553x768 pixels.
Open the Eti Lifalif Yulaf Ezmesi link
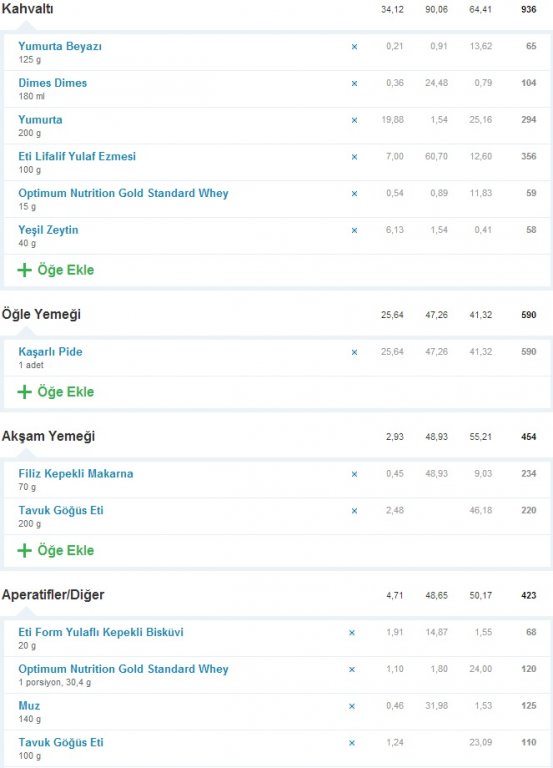pos(77,157)
